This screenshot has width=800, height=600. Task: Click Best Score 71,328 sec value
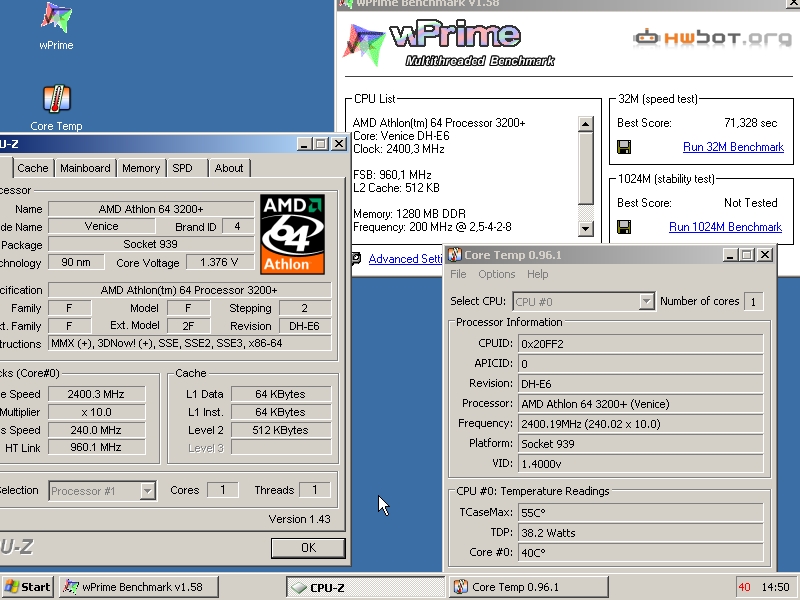[x=750, y=123]
